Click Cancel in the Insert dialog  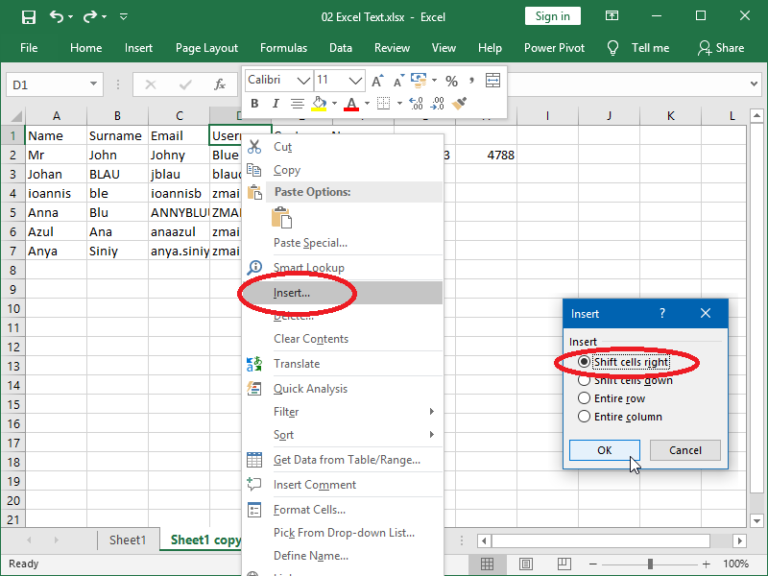[x=685, y=450]
